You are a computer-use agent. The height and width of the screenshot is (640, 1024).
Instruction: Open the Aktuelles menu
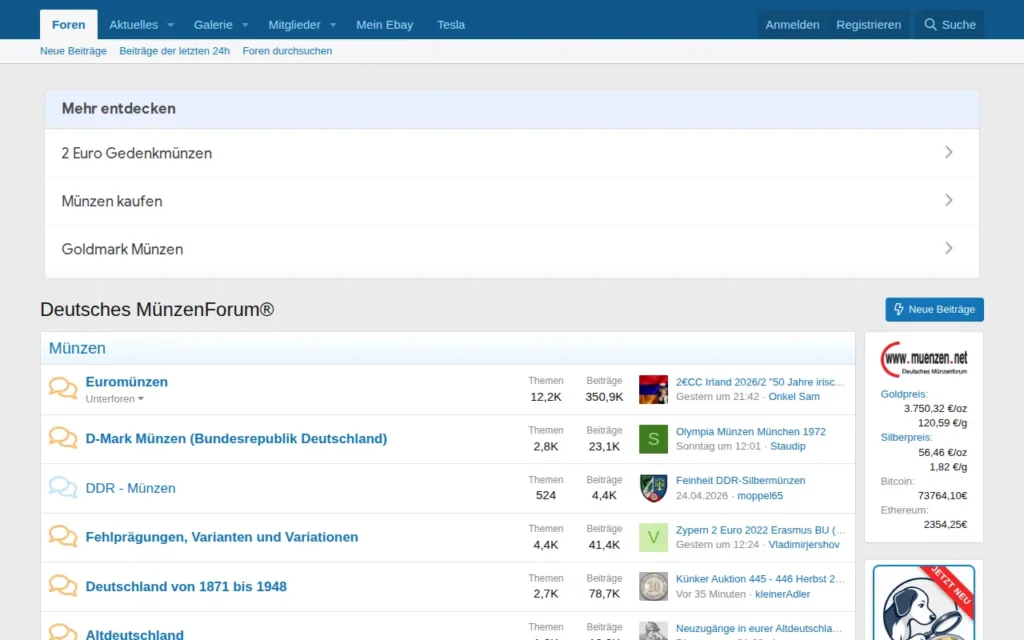point(133,25)
